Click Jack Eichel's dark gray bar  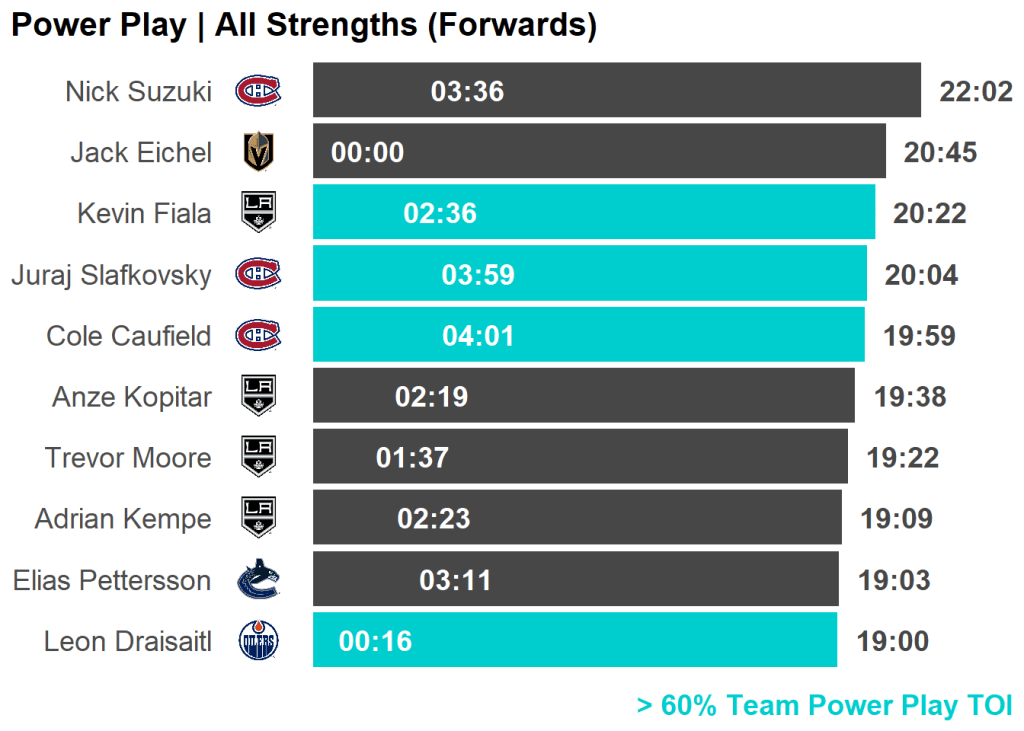[640, 152]
